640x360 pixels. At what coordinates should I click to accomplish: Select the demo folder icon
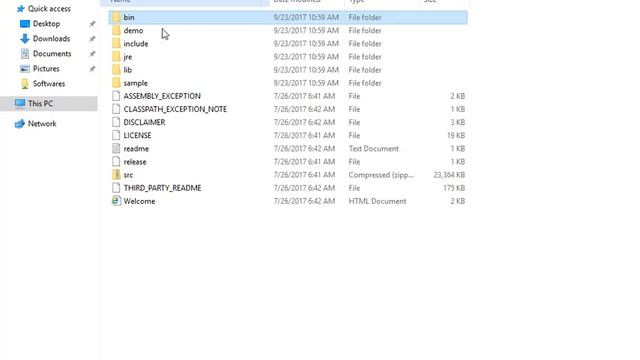[x=116, y=30]
